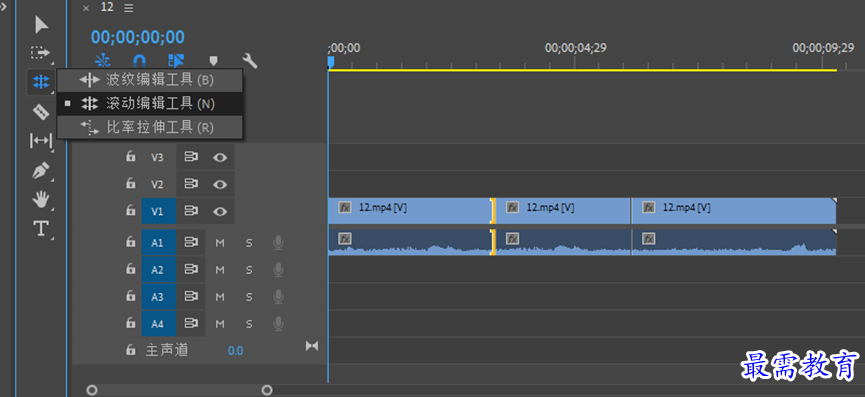Mute track A4 with M button
The height and width of the screenshot is (397, 865).
(x=220, y=324)
